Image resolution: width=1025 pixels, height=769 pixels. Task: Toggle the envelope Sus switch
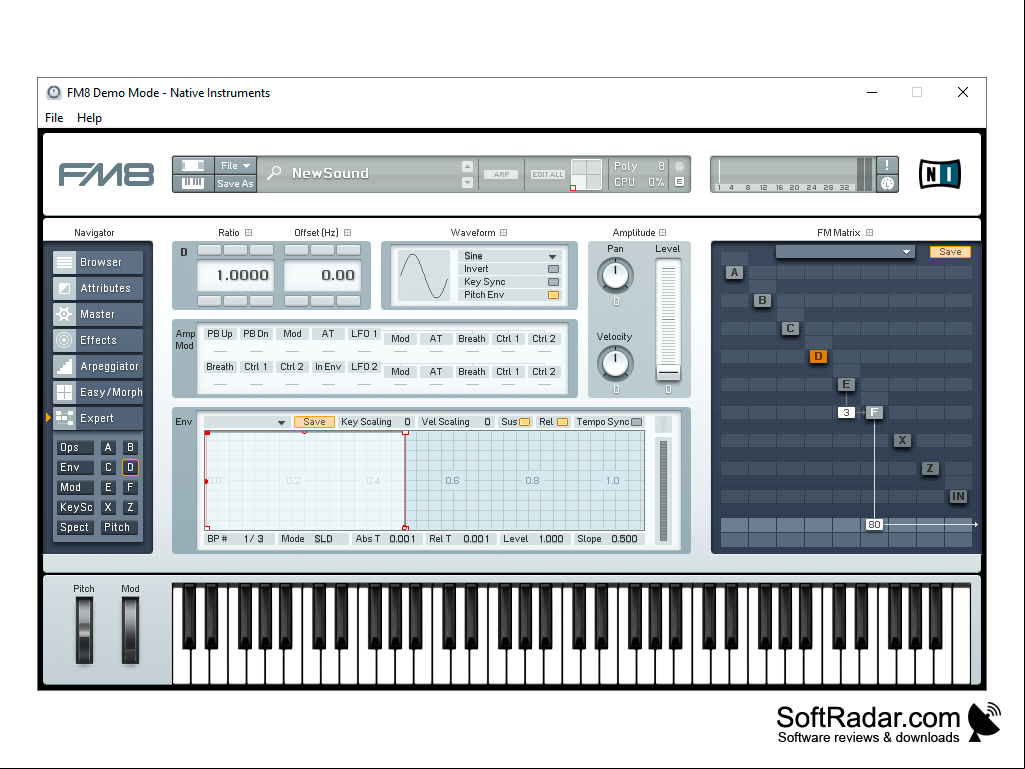click(524, 422)
